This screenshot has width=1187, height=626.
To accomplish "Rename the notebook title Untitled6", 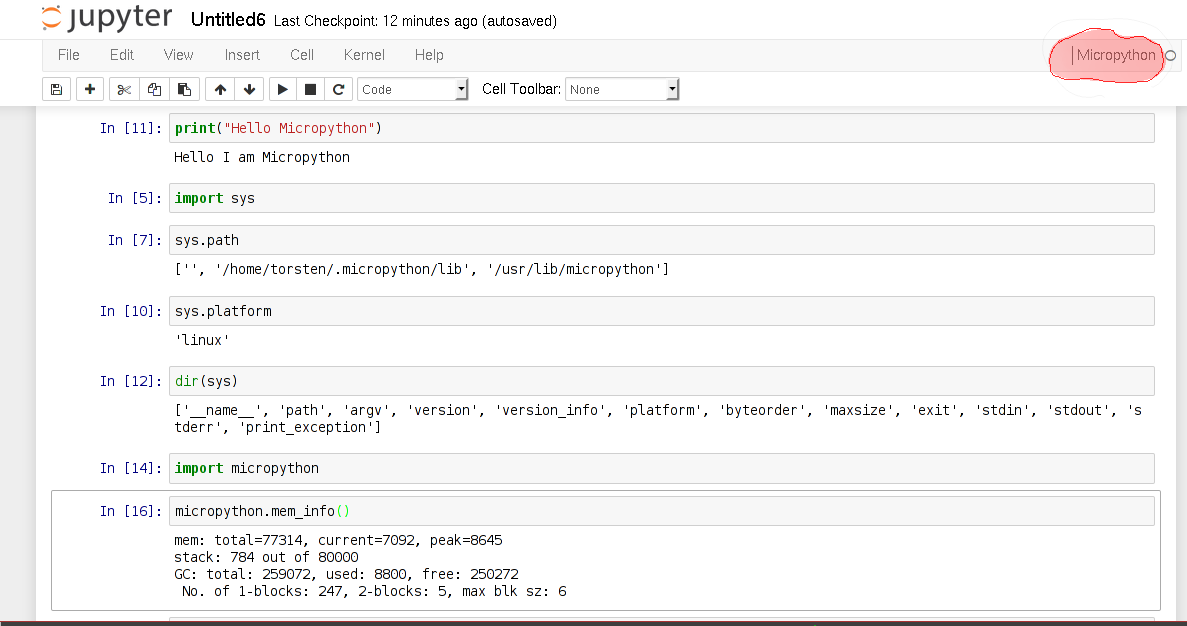I will click(228, 20).
